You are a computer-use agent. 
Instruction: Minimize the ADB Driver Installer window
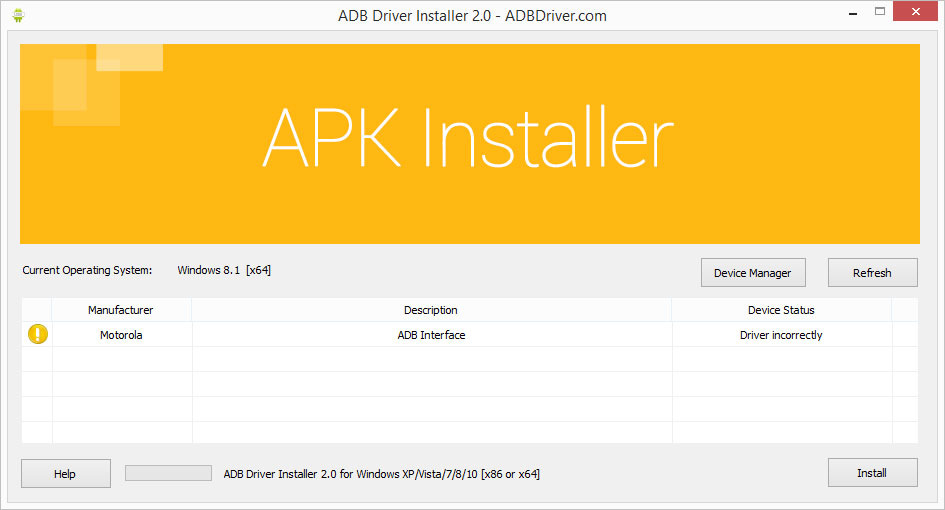point(852,14)
